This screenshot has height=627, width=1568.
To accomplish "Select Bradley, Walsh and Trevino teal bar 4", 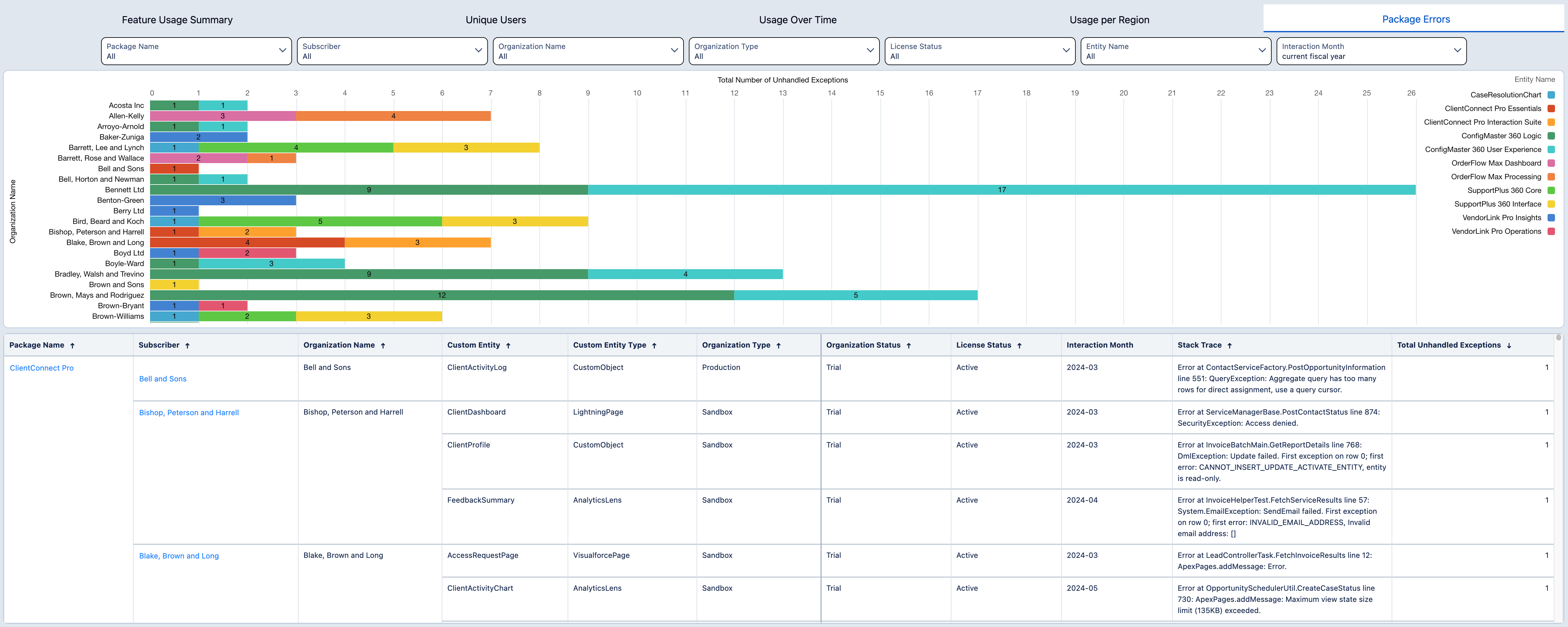I will [685, 274].
